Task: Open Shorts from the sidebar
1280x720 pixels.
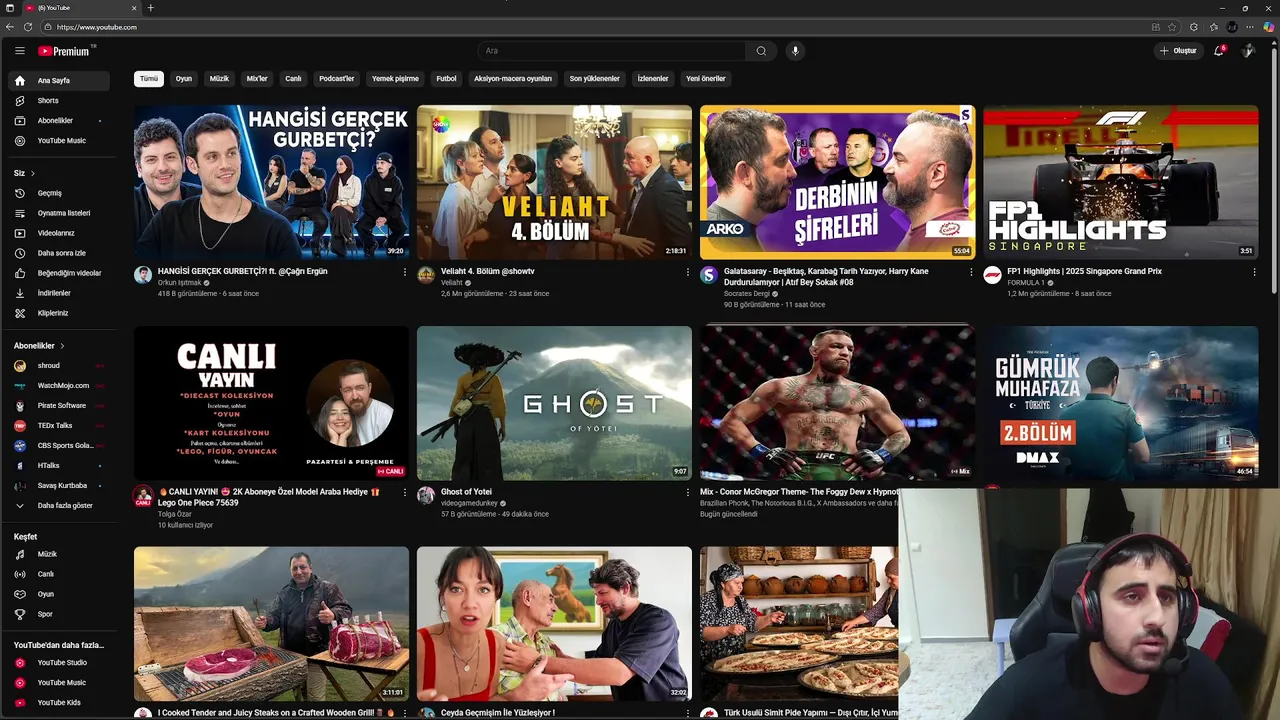Action: click(58, 100)
